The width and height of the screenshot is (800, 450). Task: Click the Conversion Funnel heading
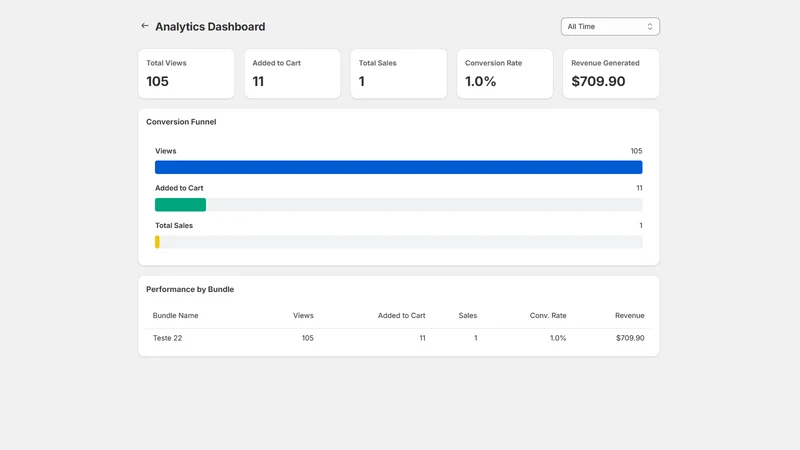181,122
